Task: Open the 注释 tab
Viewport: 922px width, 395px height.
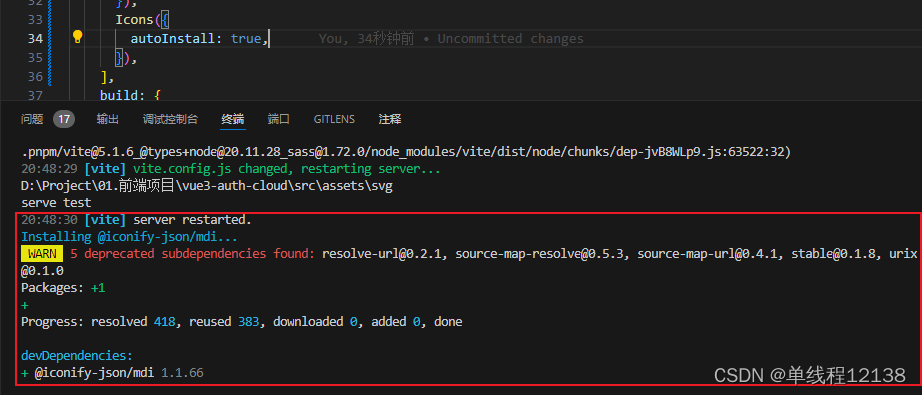Action: [390, 119]
